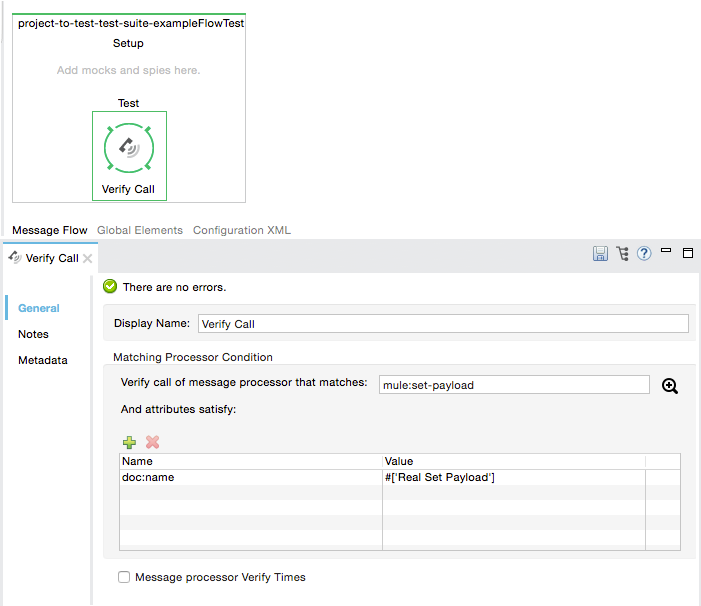Click the Value column header
The height and width of the screenshot is (606, 701).
514,461
